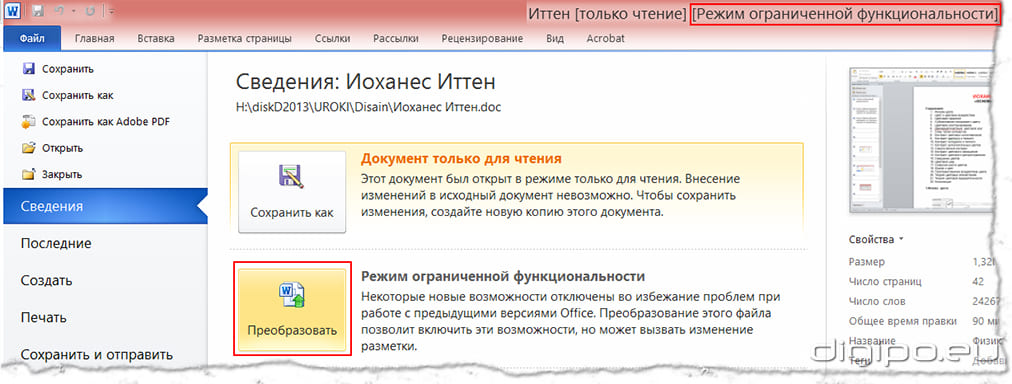1012x384 pixels.
Task: Select Сохранить как menu entry in the sidebar
Action: [x=77, y=96]
